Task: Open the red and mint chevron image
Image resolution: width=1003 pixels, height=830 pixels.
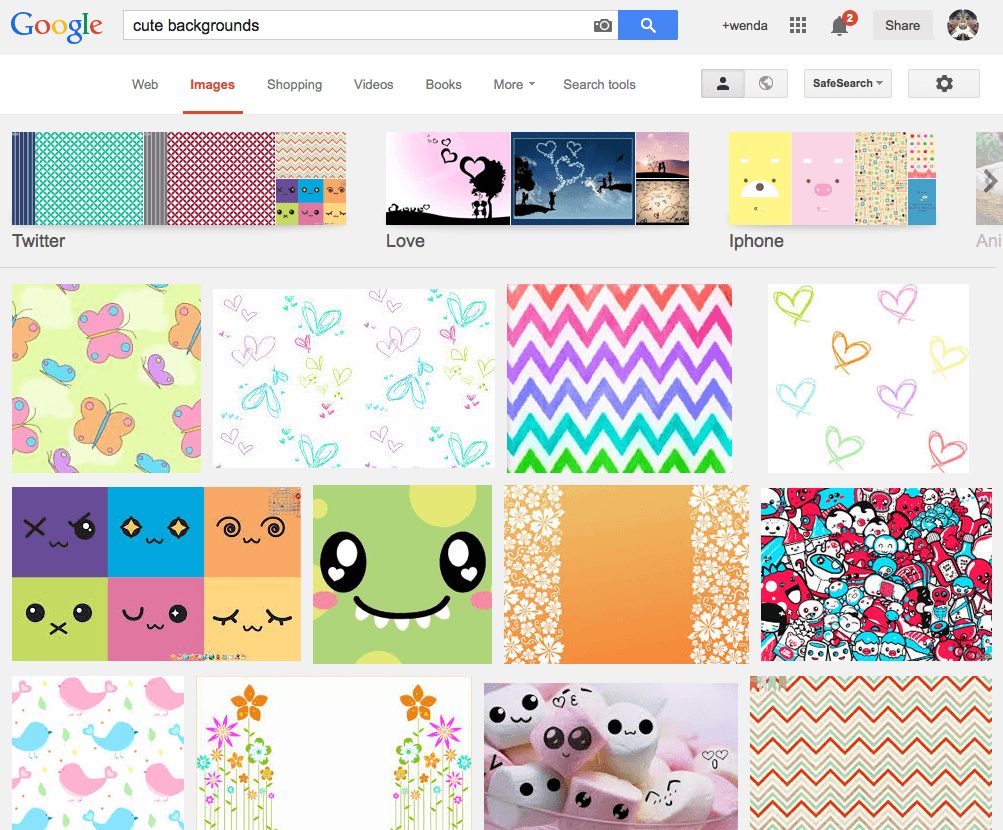Action: click(871, 753)
